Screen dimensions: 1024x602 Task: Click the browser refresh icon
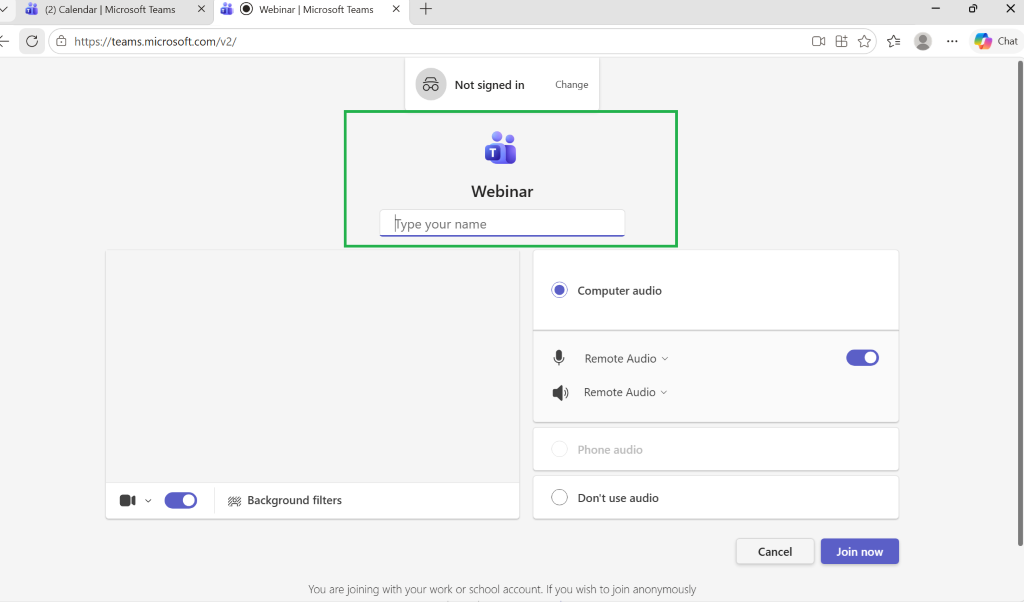pos(31,41)
